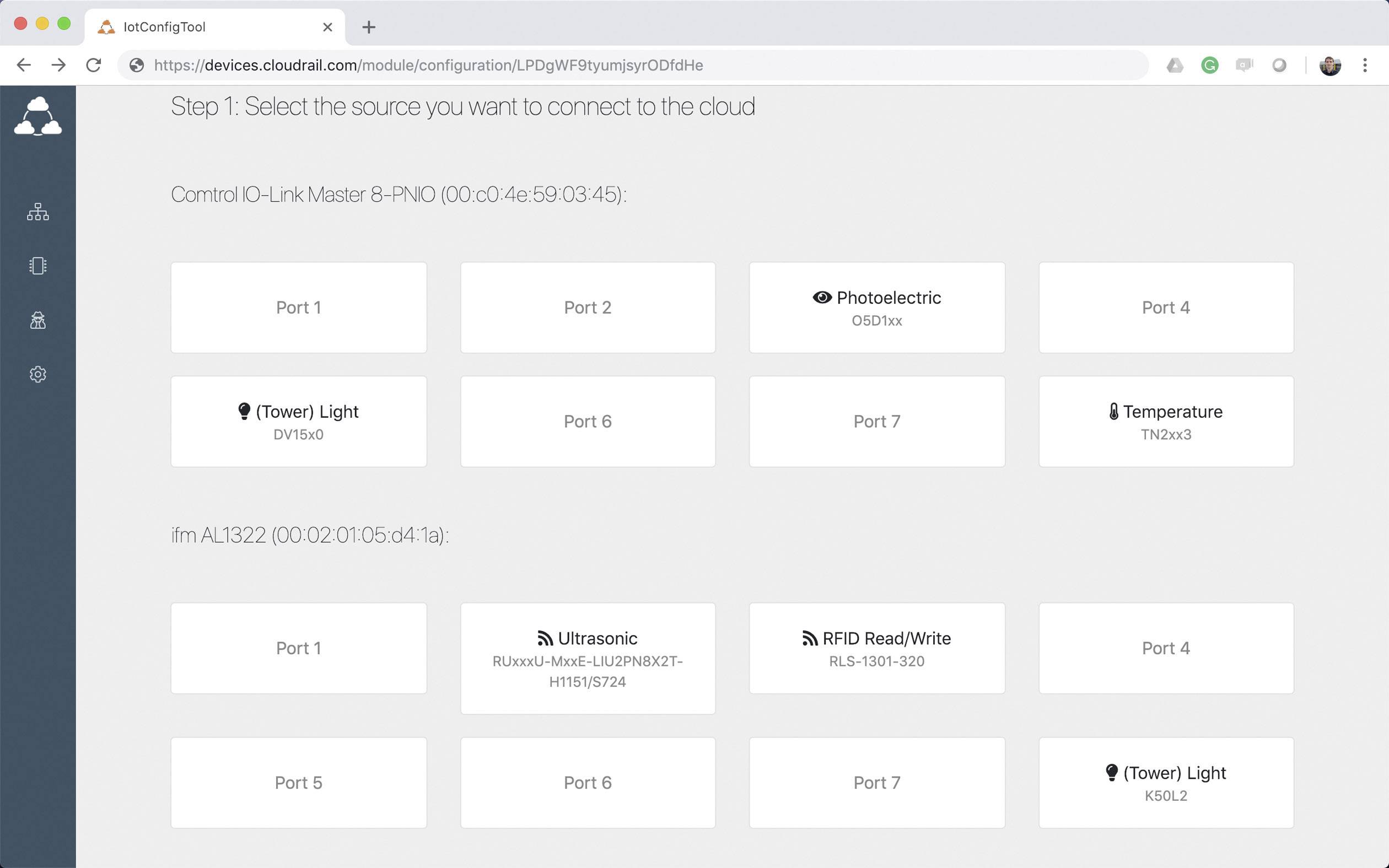This screenshot has width=1389, height=868.
Task: Click the agent figure sidebar icon
Action: tap(38, 320)
